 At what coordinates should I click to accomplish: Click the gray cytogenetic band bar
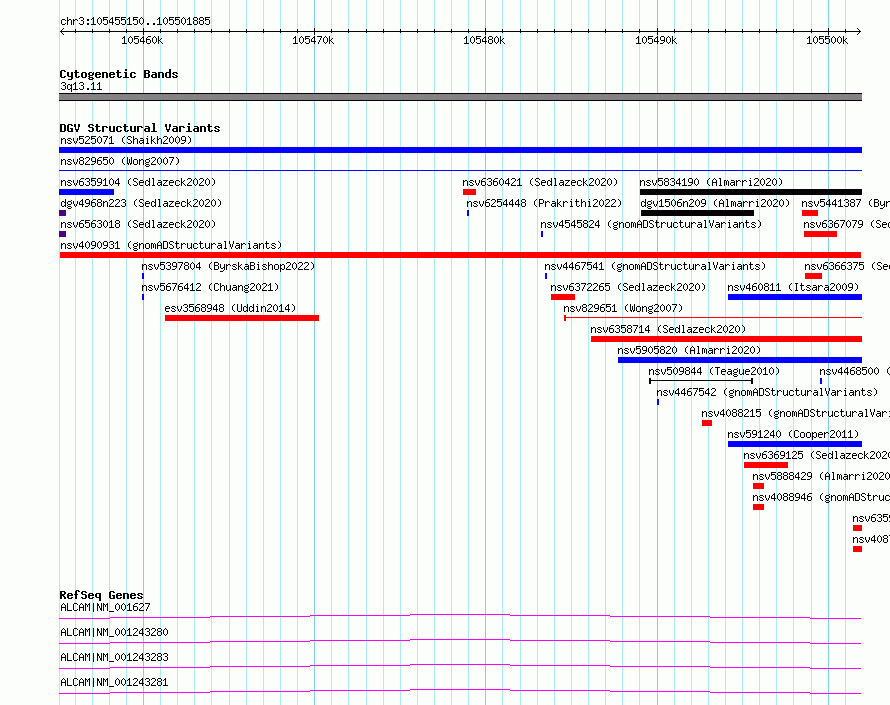pyautogui.click(x=460, y=97)
